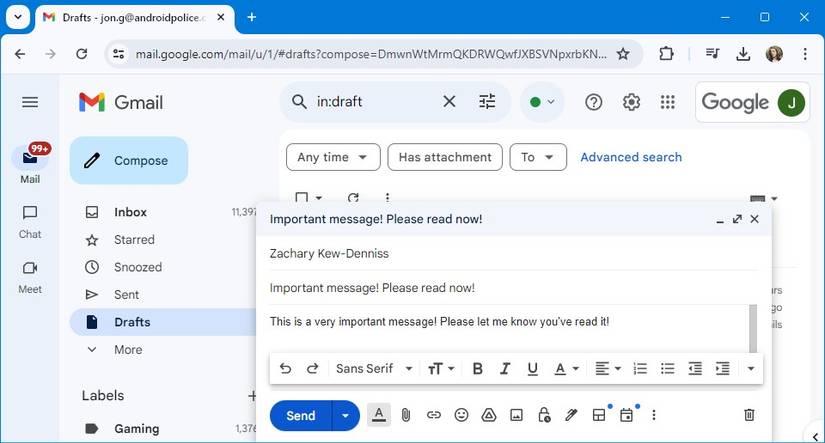The image size is (825, 443).
Task: Insert a photo into the email
Action: [x=516, y=415]
